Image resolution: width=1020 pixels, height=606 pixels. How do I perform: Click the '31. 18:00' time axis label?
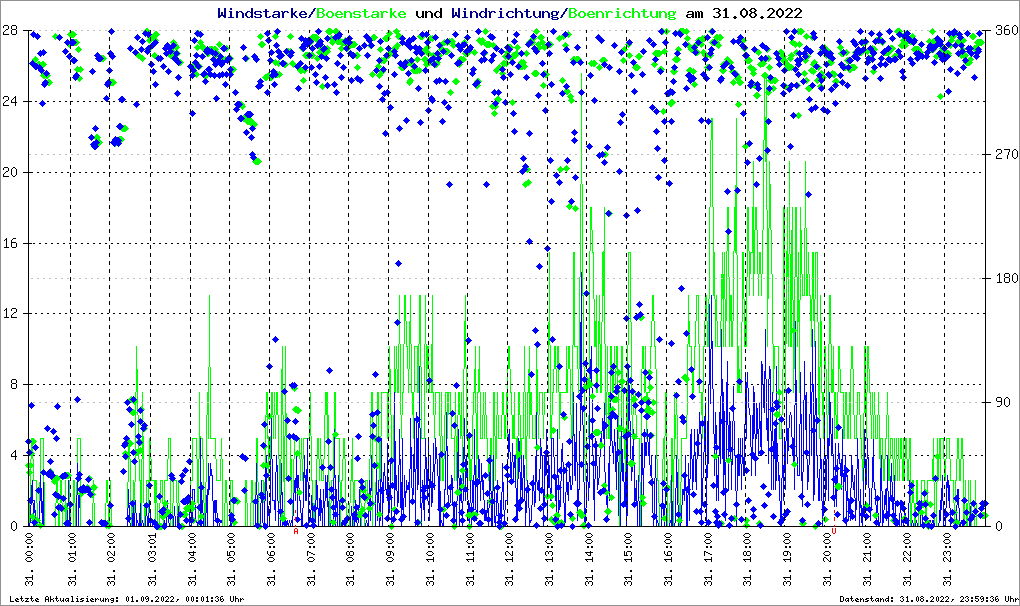pyautogui.click(x=747, y=561)
